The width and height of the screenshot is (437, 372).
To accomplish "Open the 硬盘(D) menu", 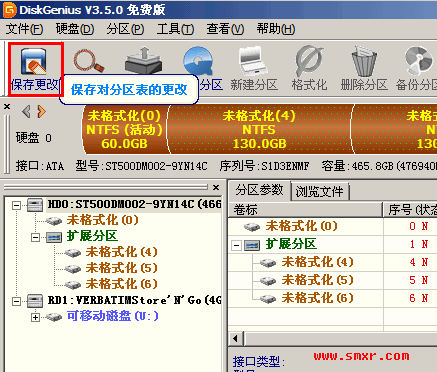I will coord(75,29).
